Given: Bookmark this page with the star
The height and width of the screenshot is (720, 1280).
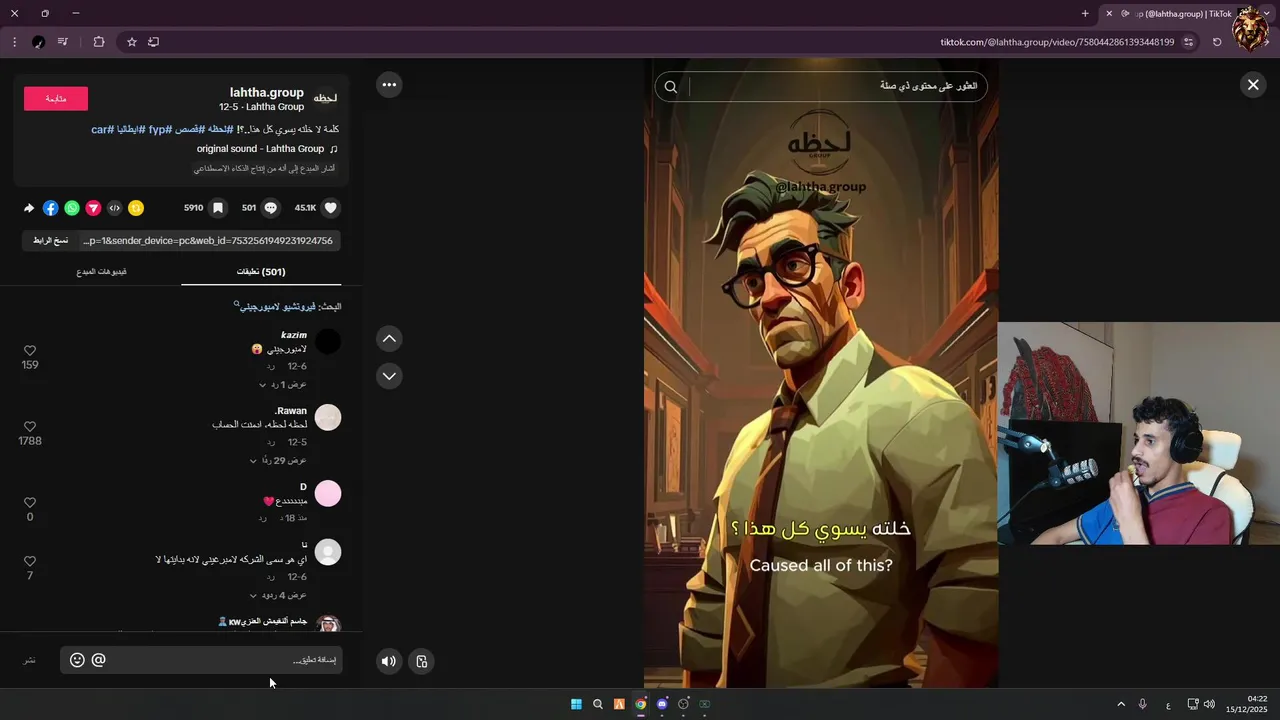Looking at the screenshot, I should tap(131, 42).
